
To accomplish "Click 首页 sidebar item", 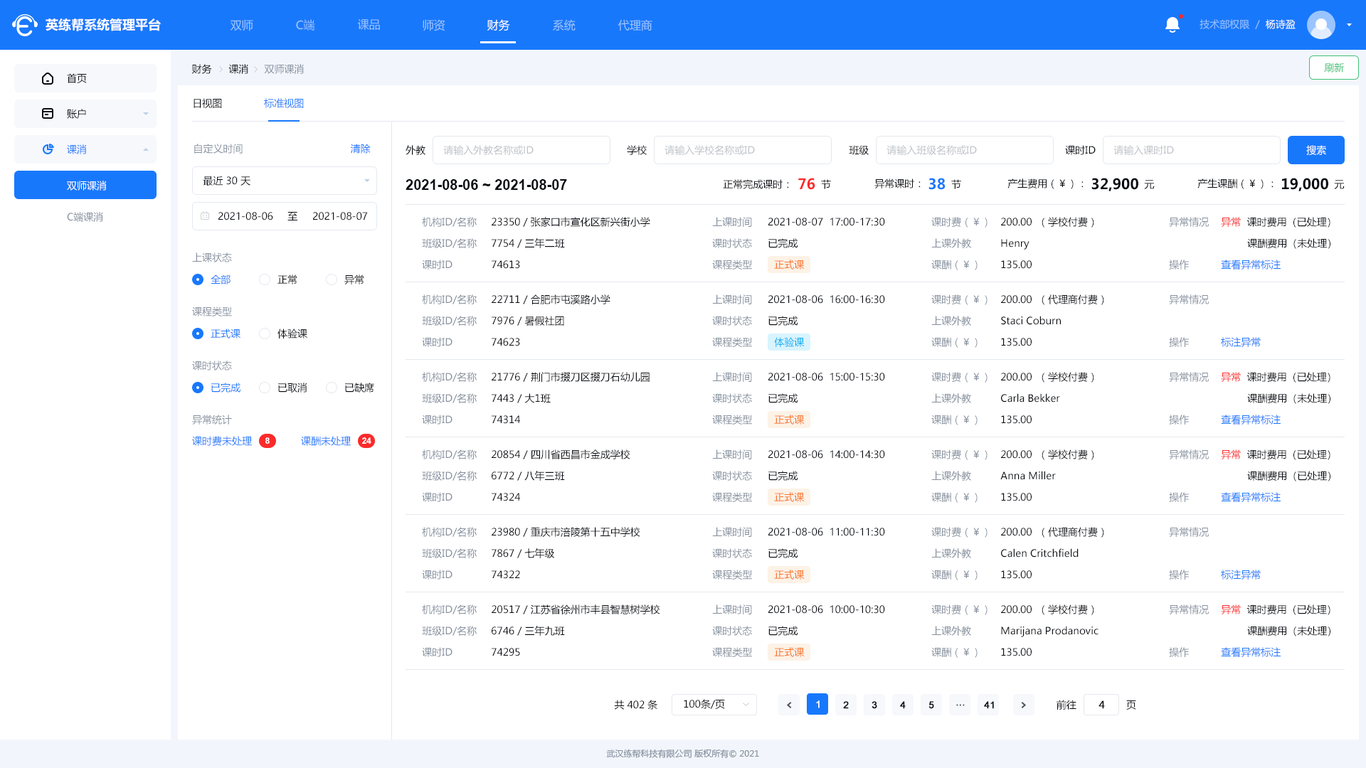I will click(x=85, y=78).
